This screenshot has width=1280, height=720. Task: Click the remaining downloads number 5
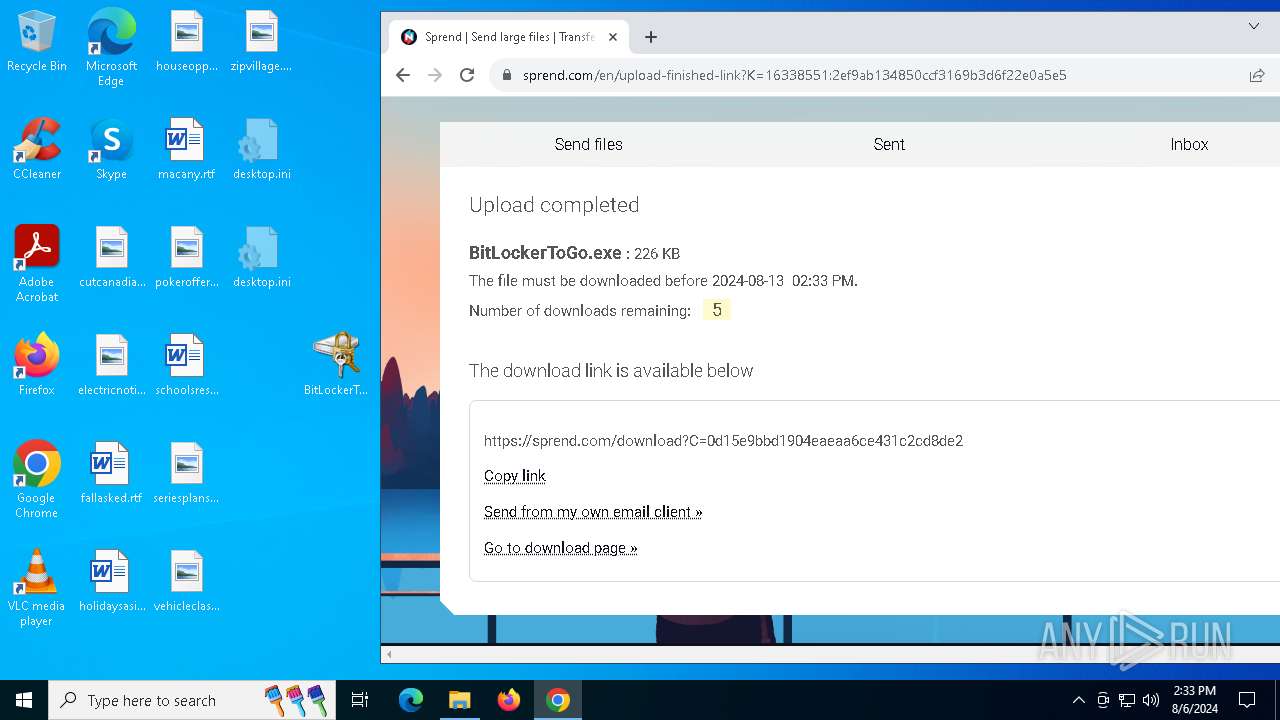[717, 310]
